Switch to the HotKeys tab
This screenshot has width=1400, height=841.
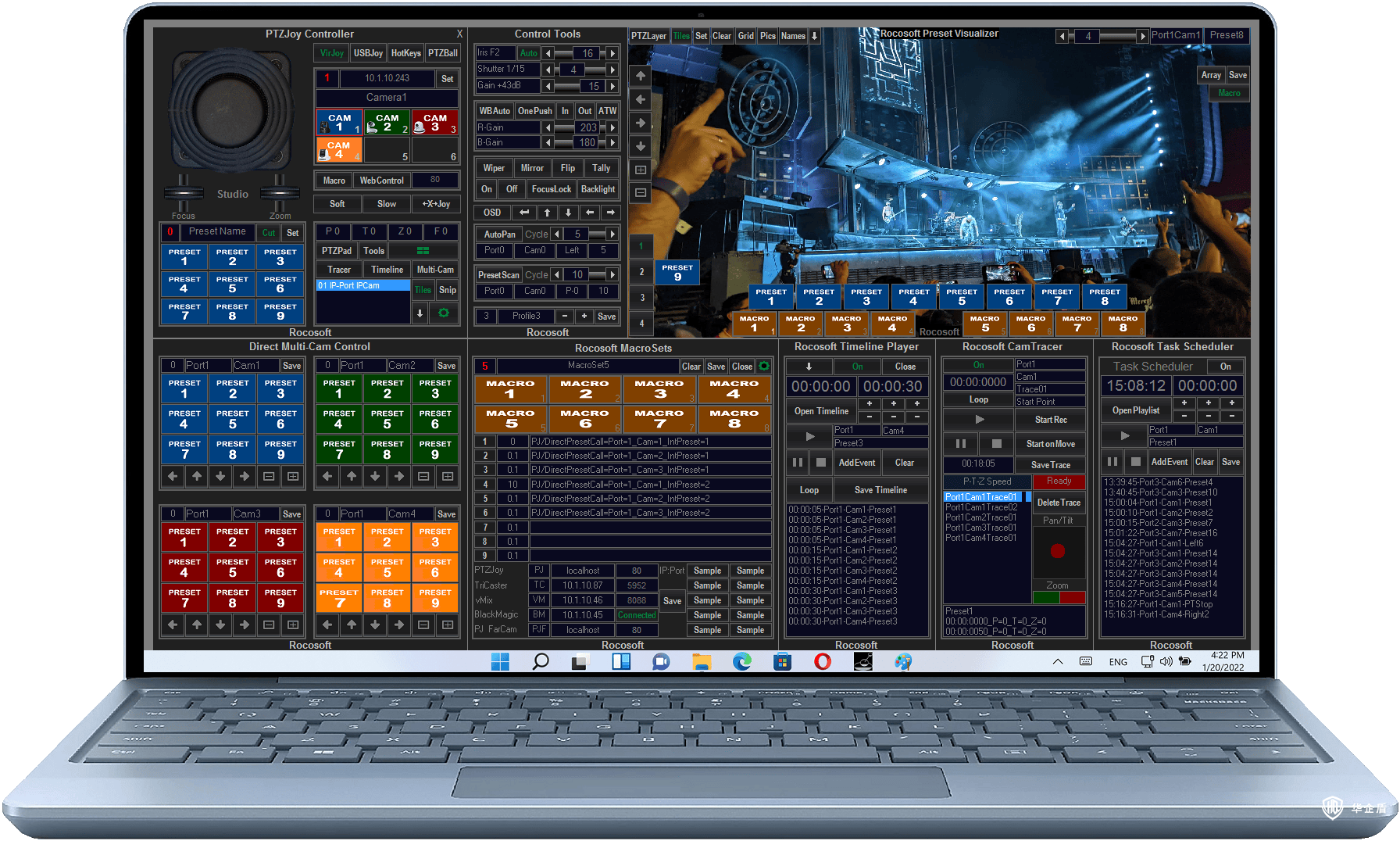coord(405,53)
